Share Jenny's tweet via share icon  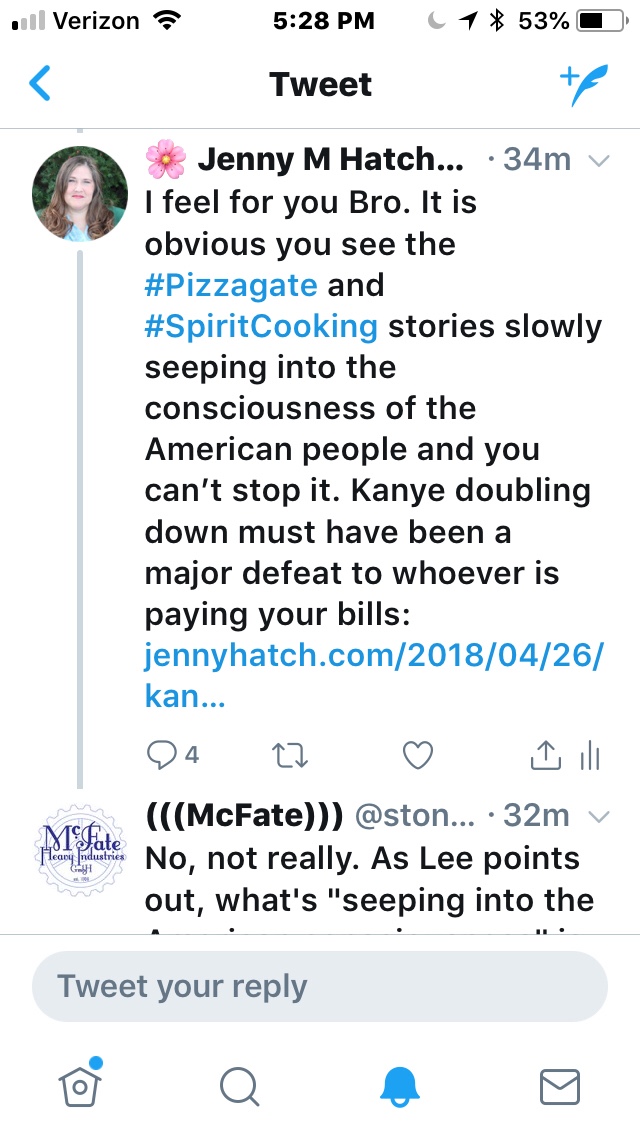[544, 757]
